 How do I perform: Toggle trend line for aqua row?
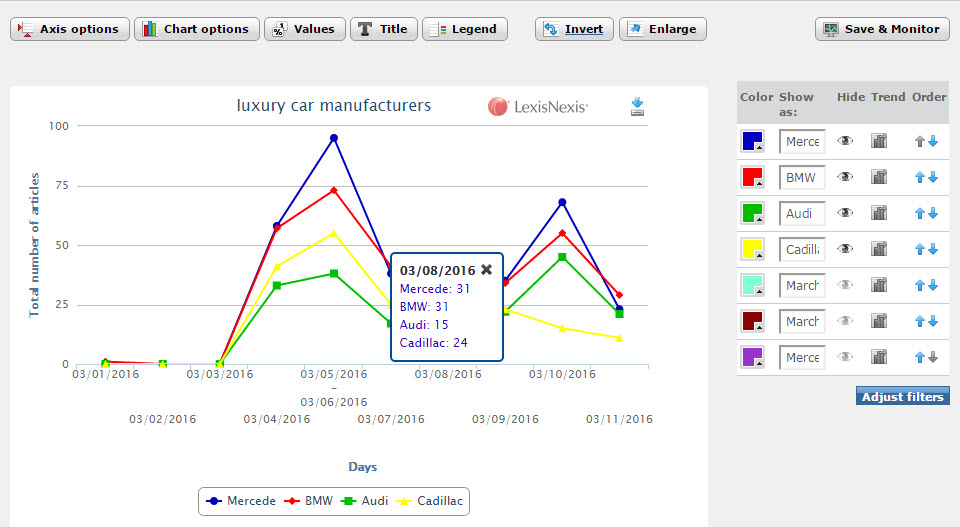tap(879, 285)
